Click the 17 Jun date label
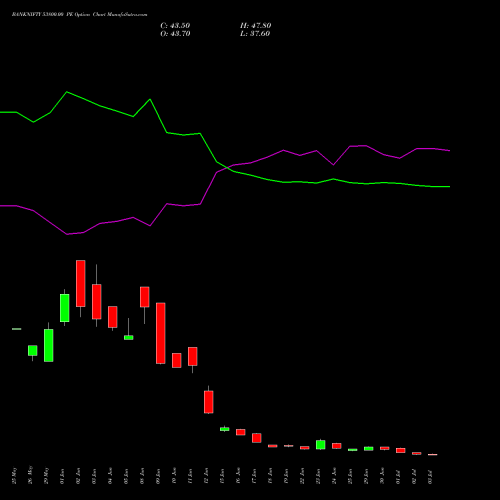500x500 pixels. [x=254, y=476]
